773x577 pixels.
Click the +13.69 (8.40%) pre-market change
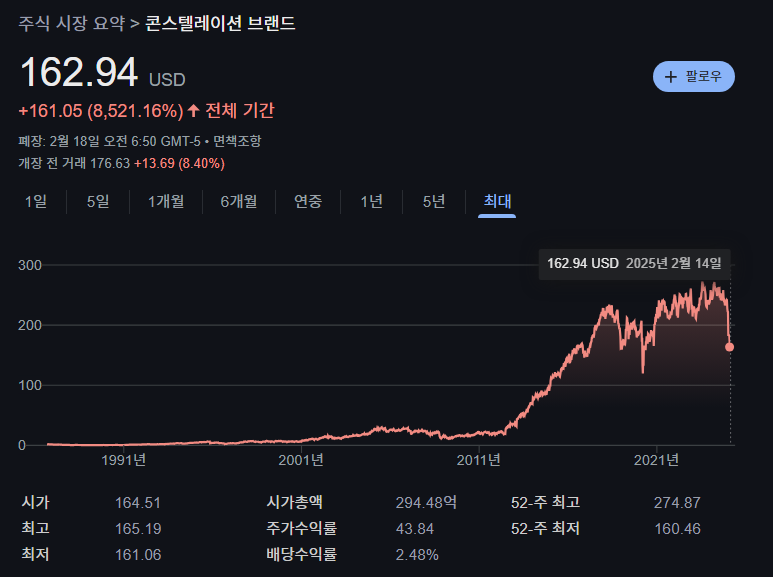coord(179,163)
